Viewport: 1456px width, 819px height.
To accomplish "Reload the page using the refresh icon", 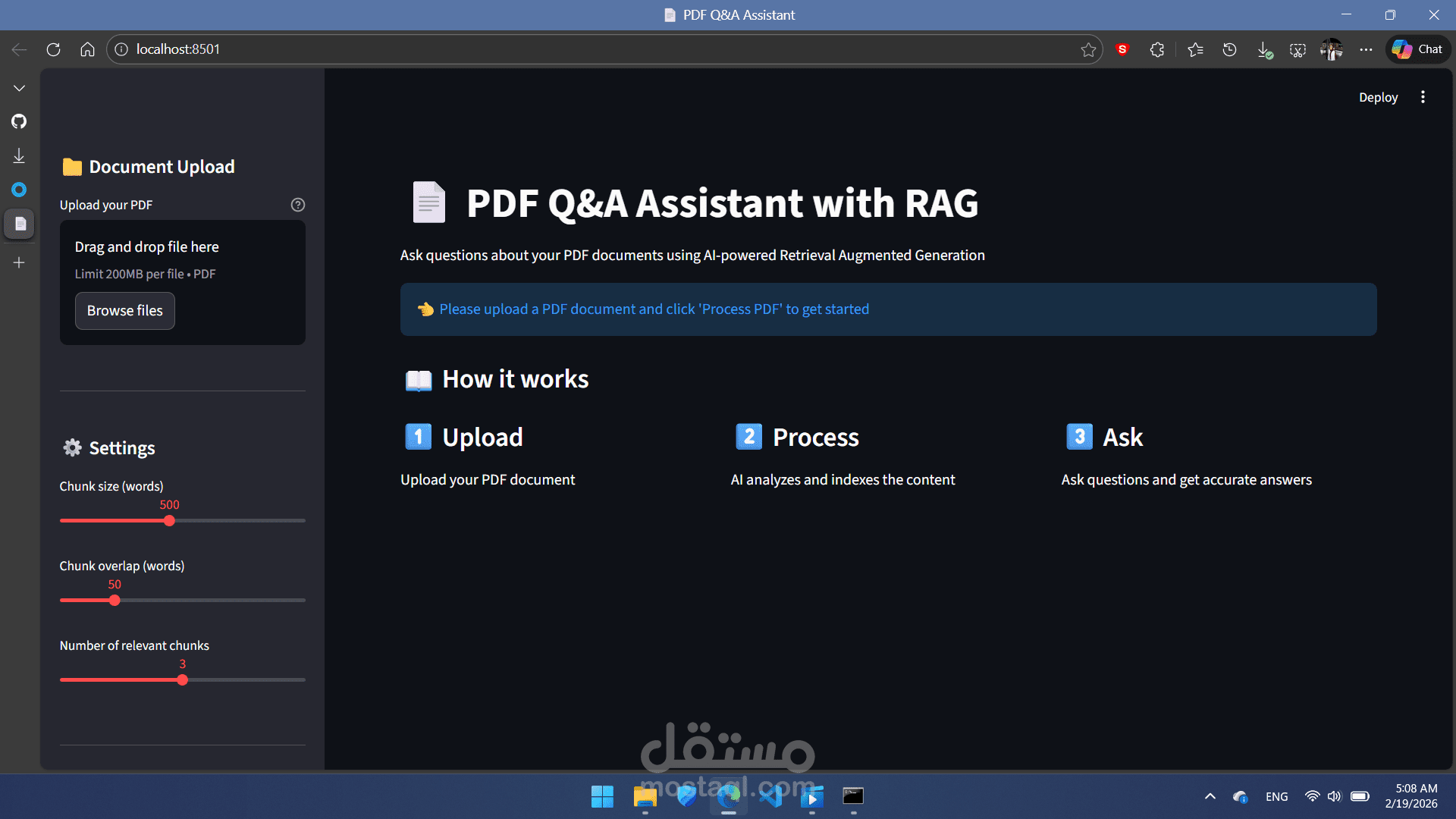I will 53,49.
